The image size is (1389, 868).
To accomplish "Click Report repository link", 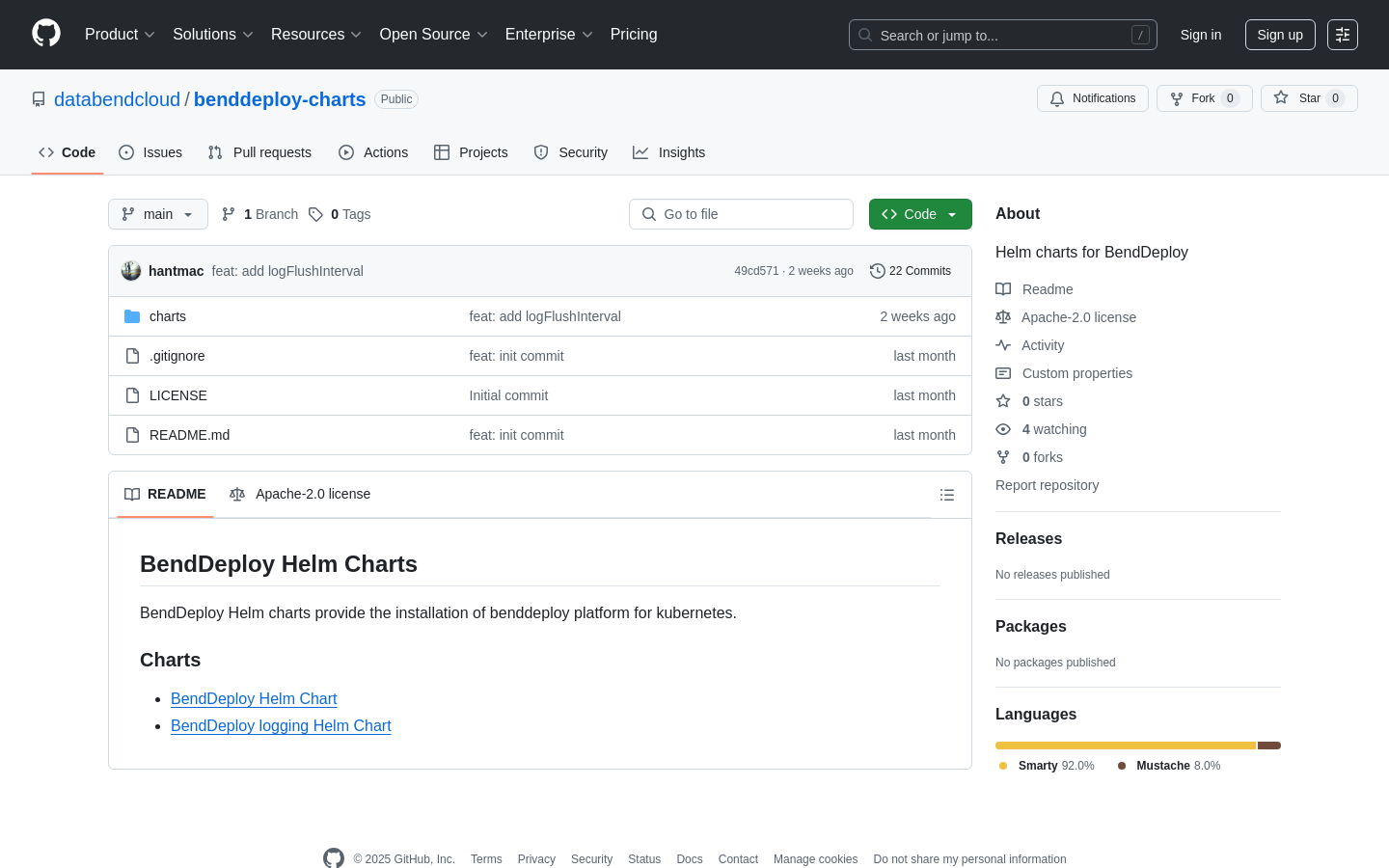I will (x=1047, y=485).
